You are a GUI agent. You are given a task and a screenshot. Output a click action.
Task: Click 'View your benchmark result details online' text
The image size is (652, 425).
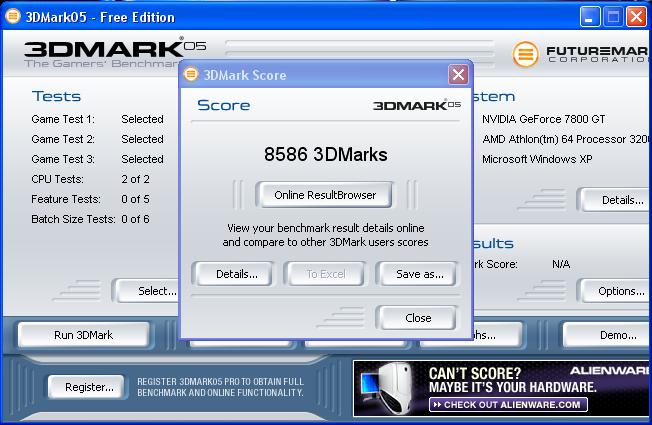pos(326,228)
